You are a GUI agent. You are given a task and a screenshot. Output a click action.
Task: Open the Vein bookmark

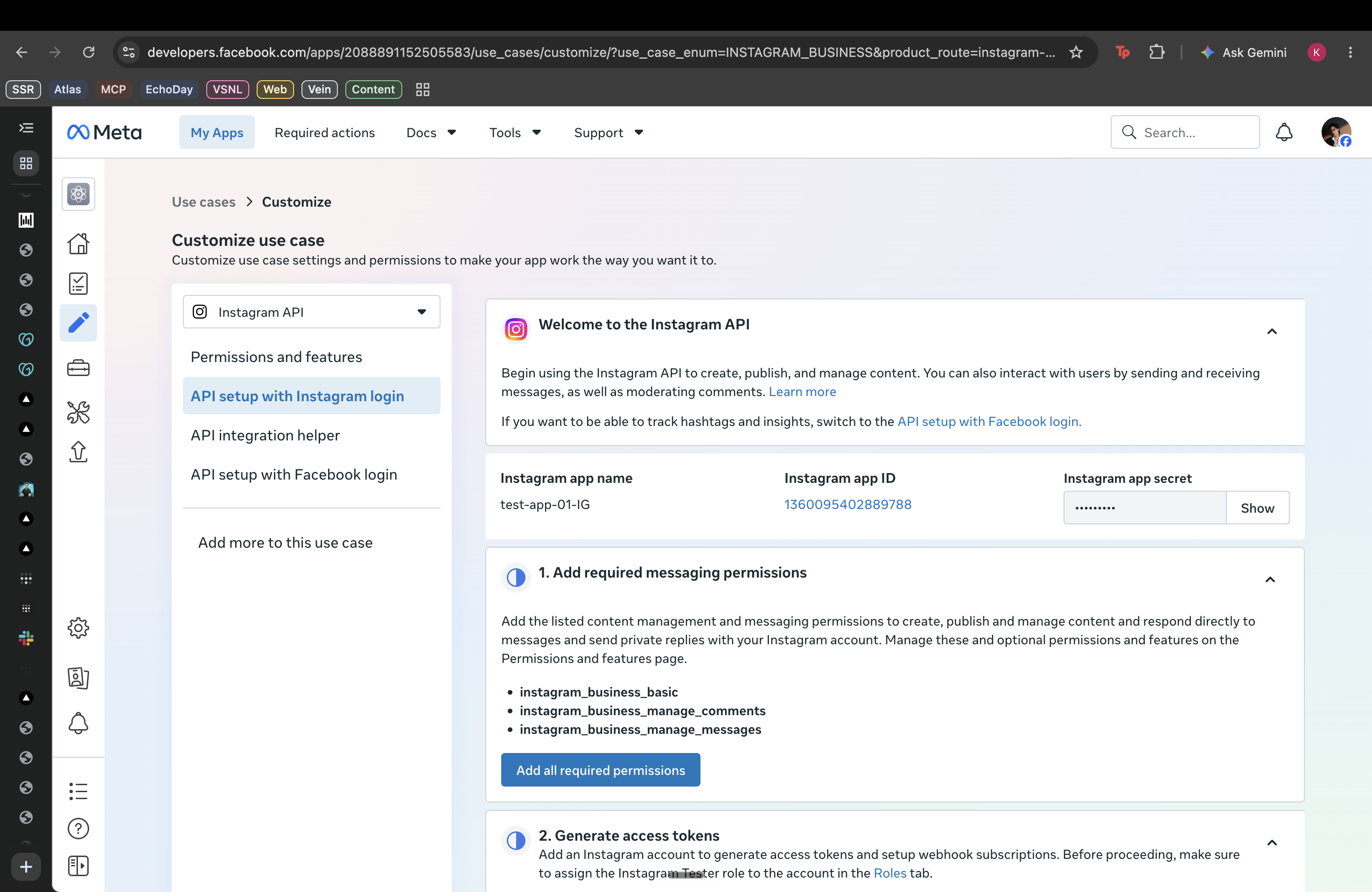(x=319, y=89)
